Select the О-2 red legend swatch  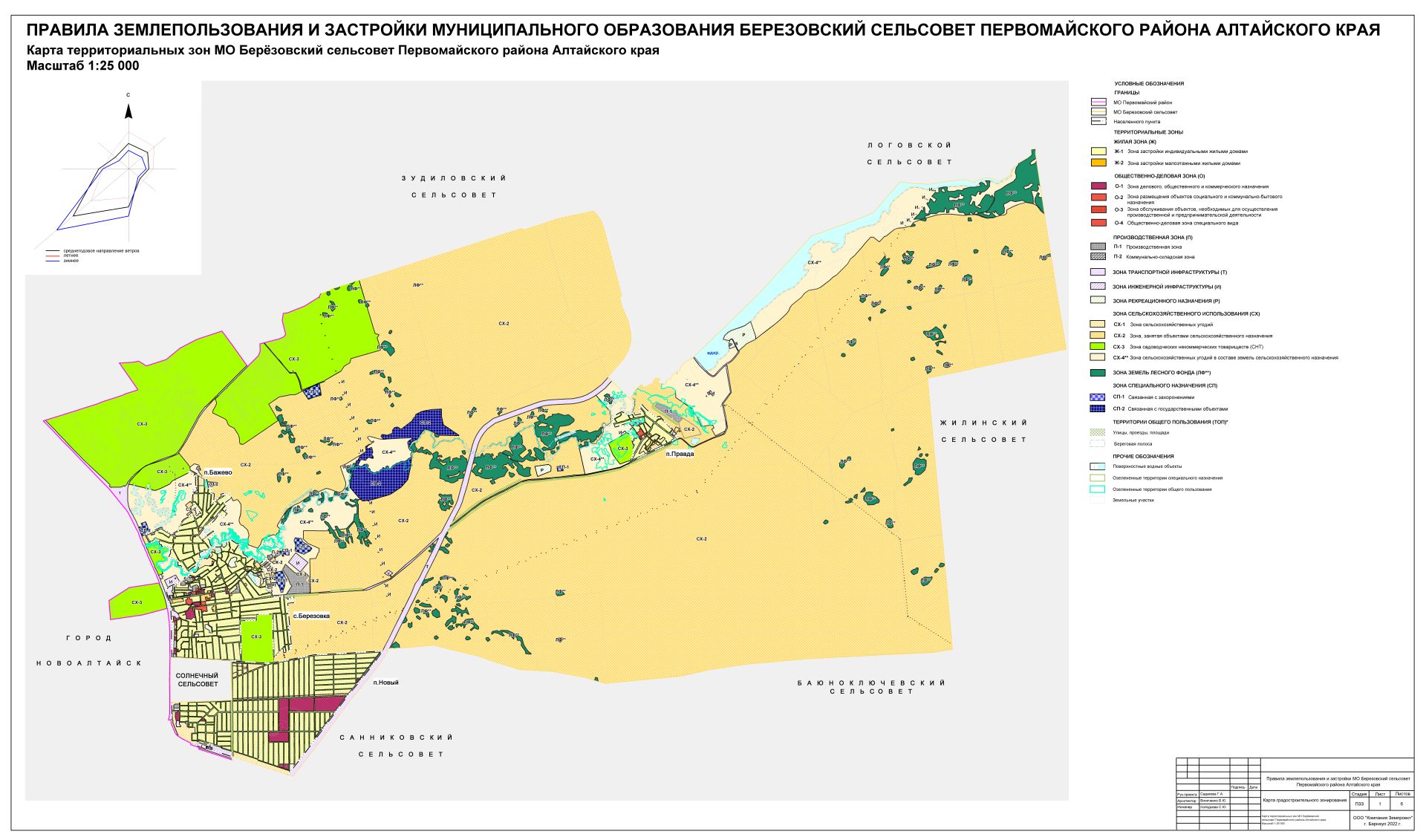[x=1098, y=198]
